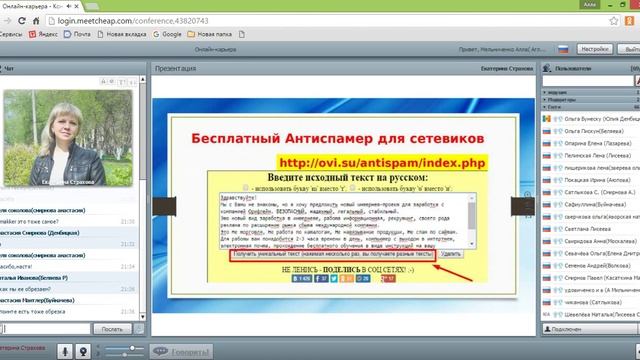Select first radio option about letter replacement
Viewport: 640px width, 360px height.
(245, 187)
